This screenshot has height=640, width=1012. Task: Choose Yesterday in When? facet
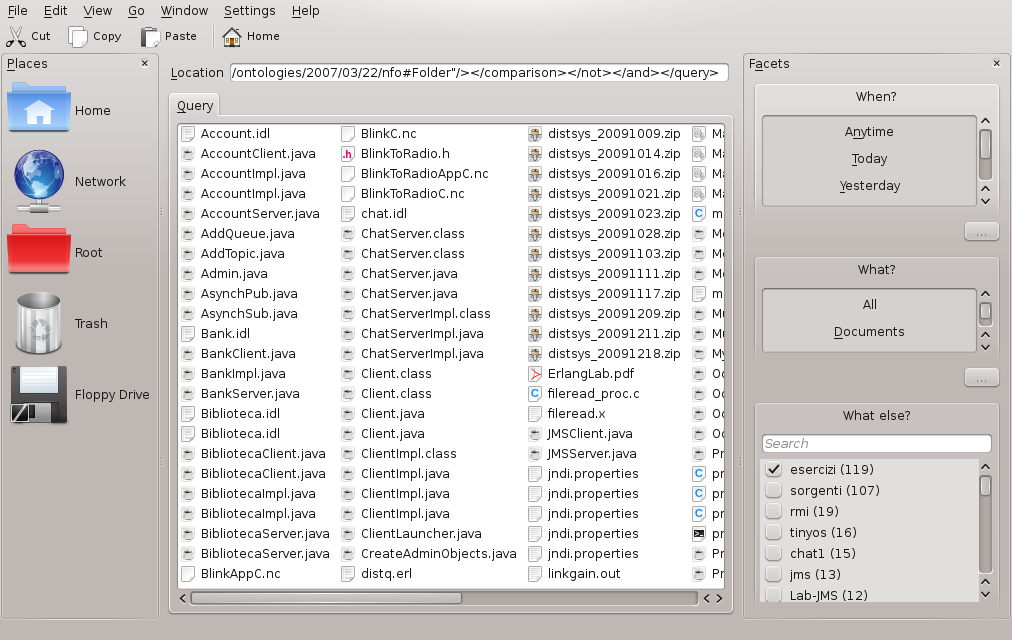(x=869, y=186)
